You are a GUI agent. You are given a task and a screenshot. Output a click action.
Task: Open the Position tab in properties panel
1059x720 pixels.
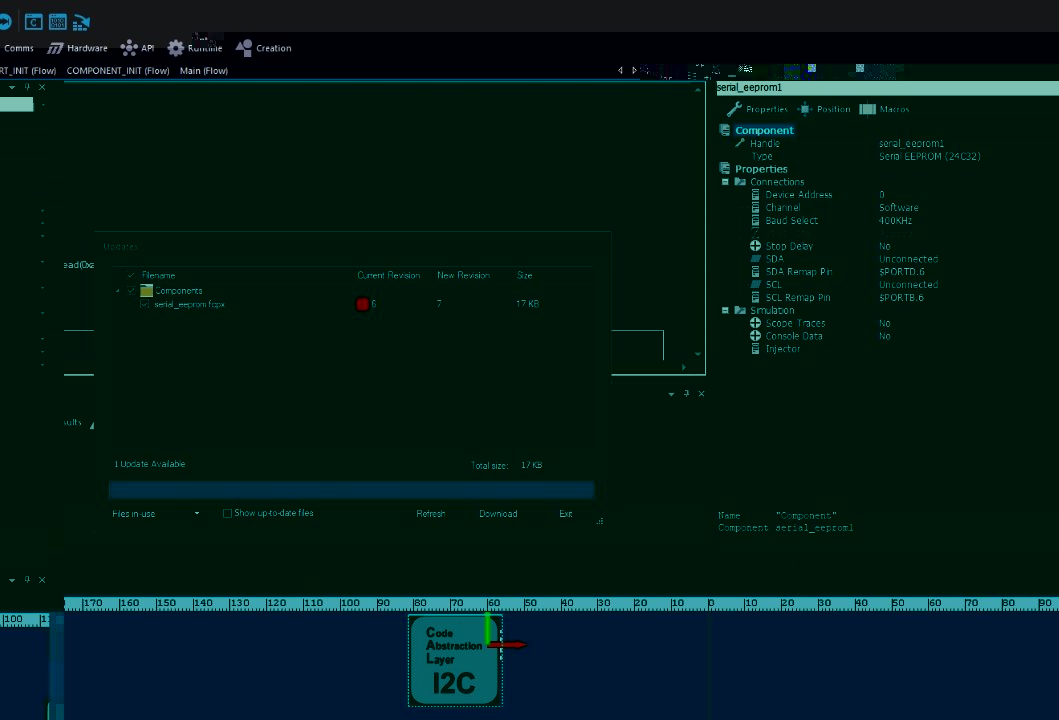click(x=823, y=109)
